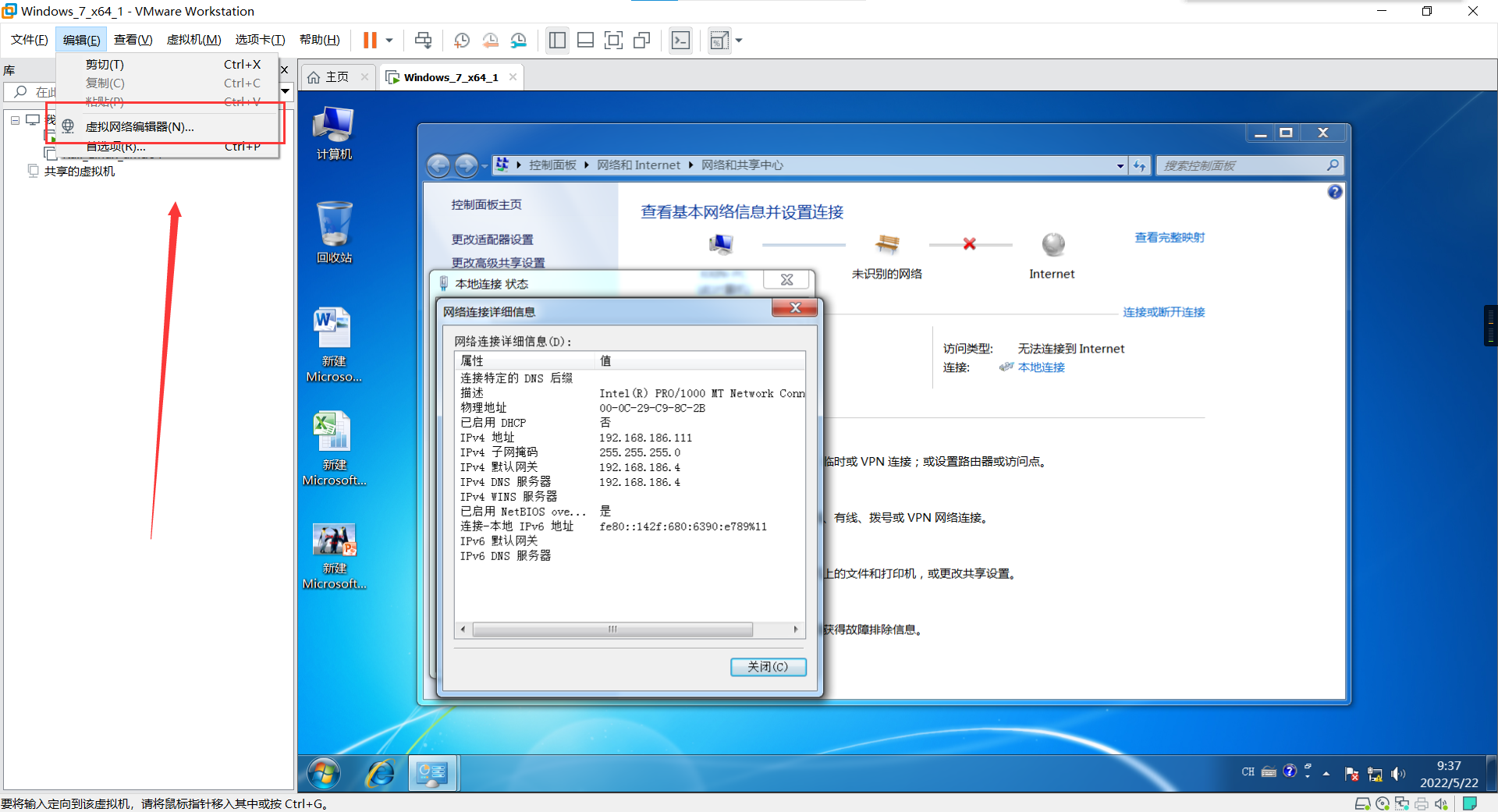1498x812 pixels.
Task: Launch Internet Explorer from the taskbar
Action: tap(380, 773)
